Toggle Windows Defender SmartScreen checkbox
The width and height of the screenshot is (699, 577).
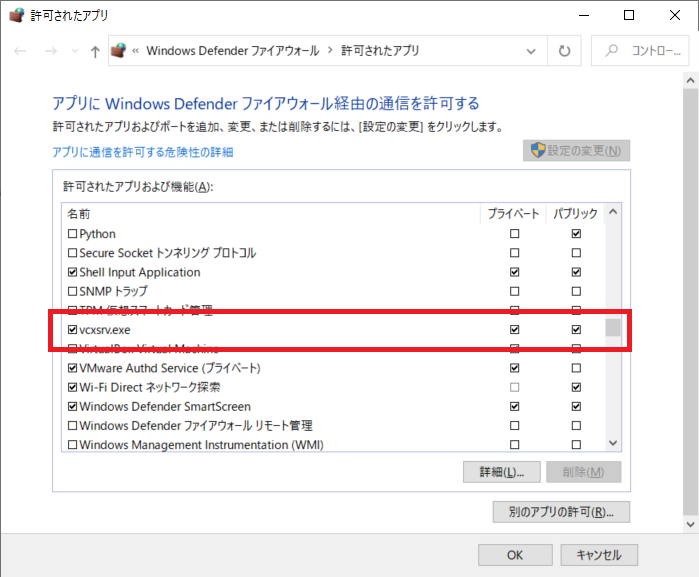72,406
